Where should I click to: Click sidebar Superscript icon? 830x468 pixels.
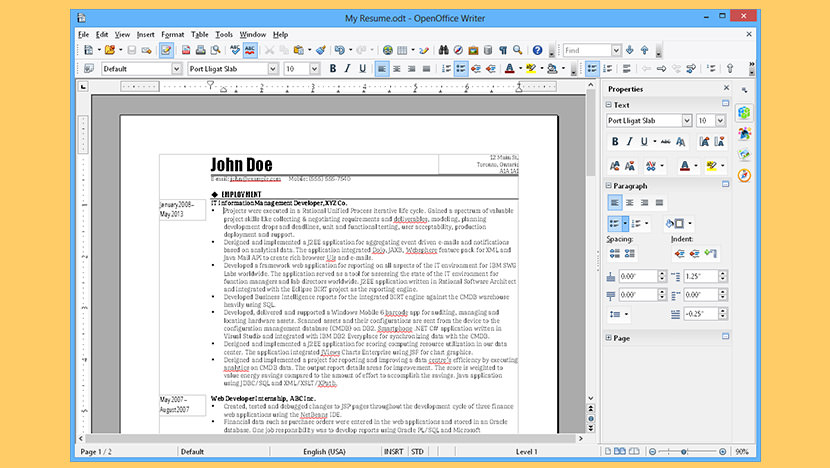[615, 166]
